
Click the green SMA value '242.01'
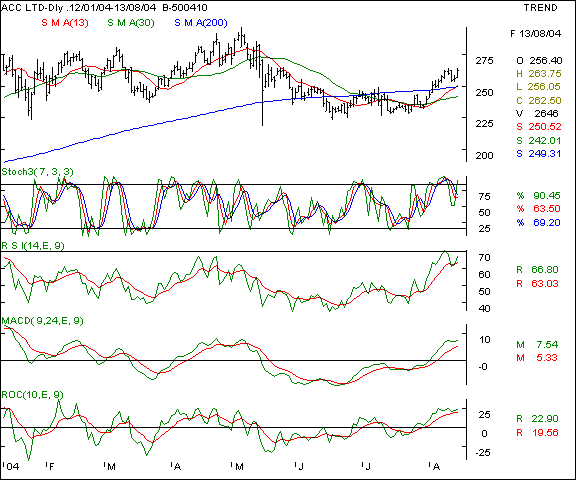[x=545, y=140]
